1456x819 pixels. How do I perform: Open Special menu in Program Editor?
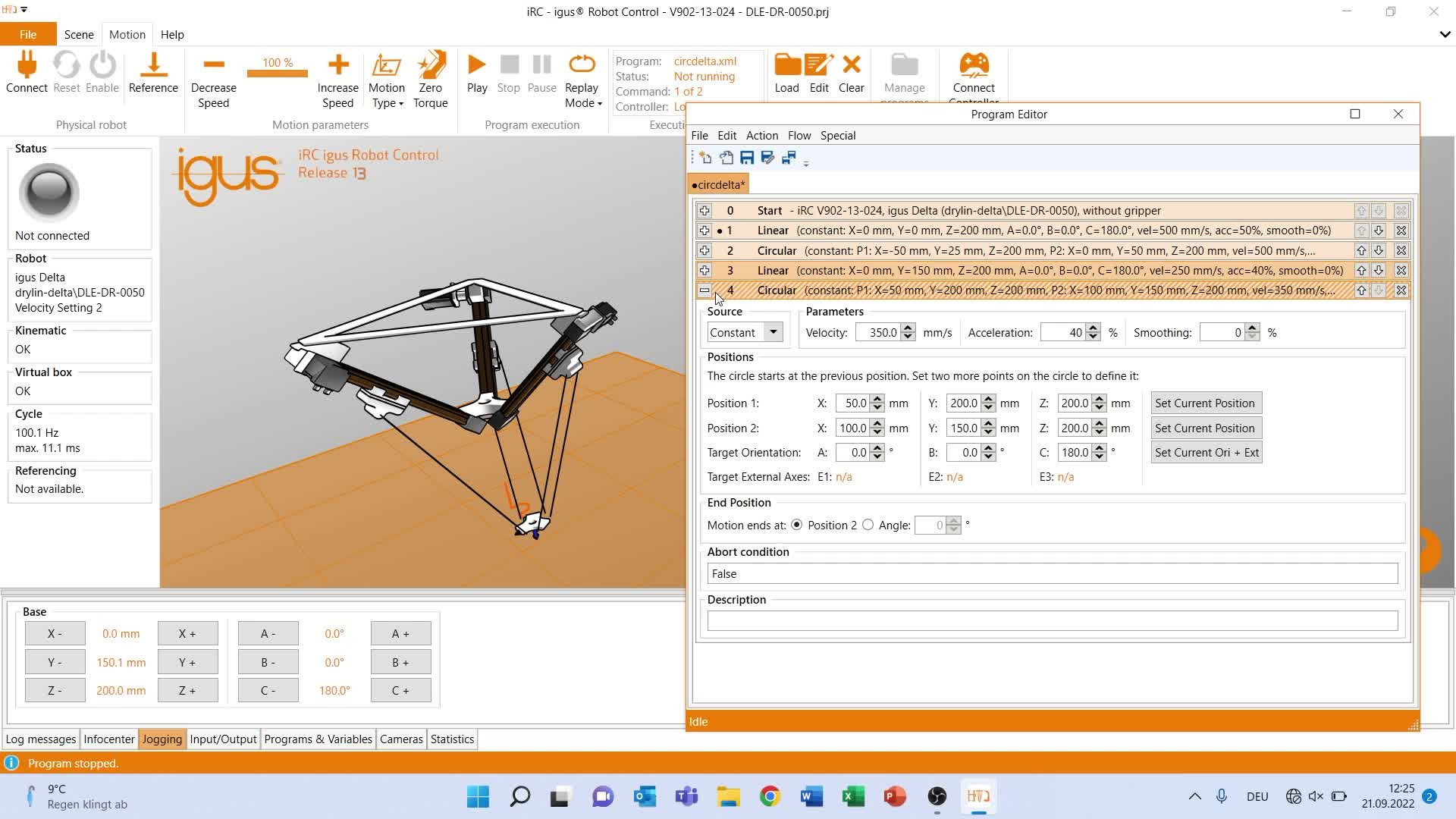(838, 136)
